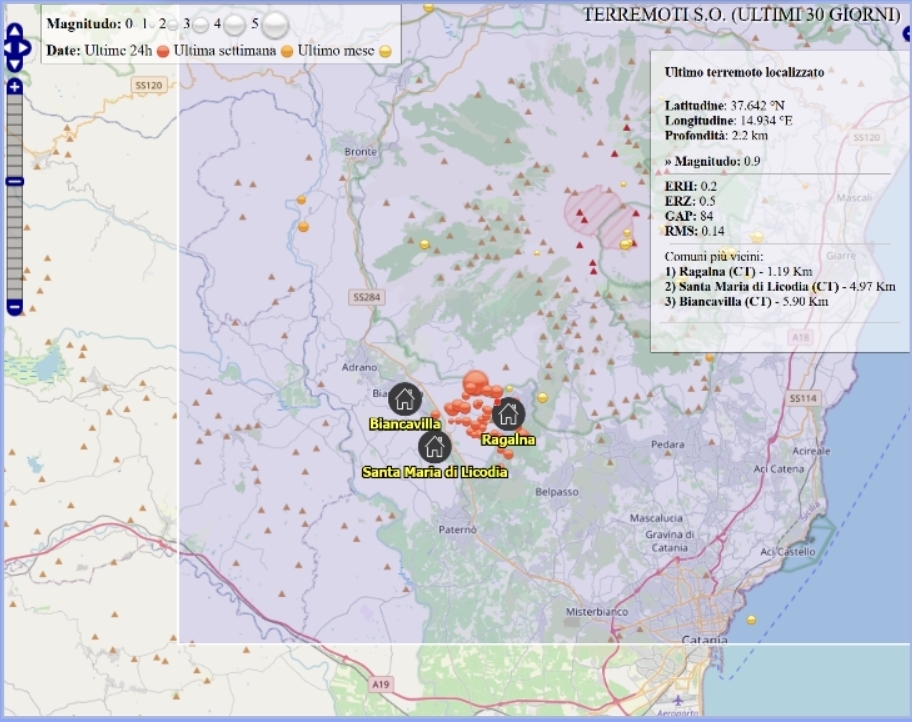This screenshot has height=722, width=912.
Task: Pan the map right with east arrow
Action: 24,47
